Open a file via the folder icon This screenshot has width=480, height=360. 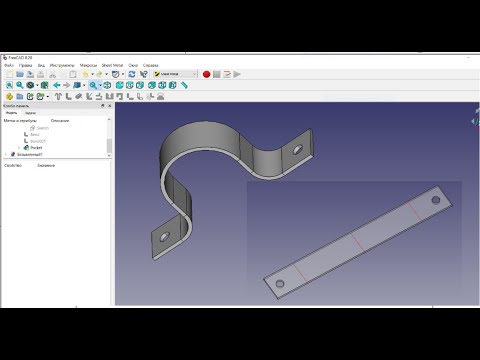click(x=20, y=74)
